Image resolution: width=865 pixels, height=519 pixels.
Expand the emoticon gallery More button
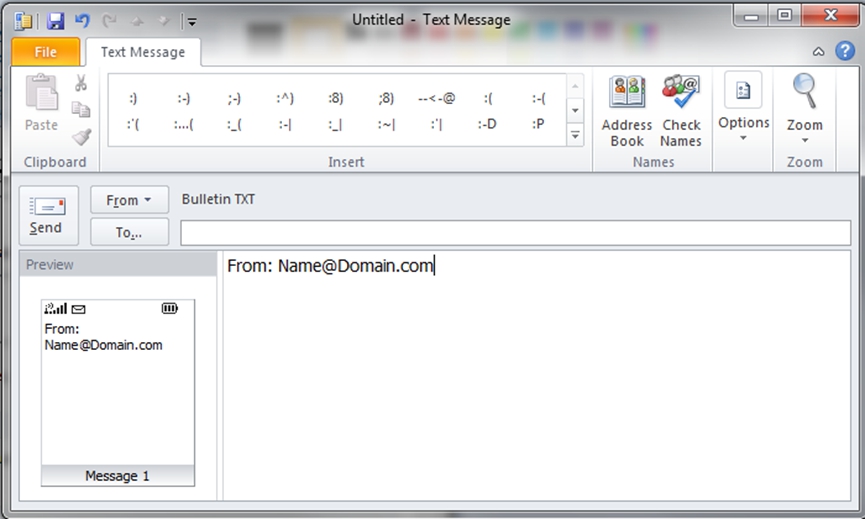pos(575,135)
